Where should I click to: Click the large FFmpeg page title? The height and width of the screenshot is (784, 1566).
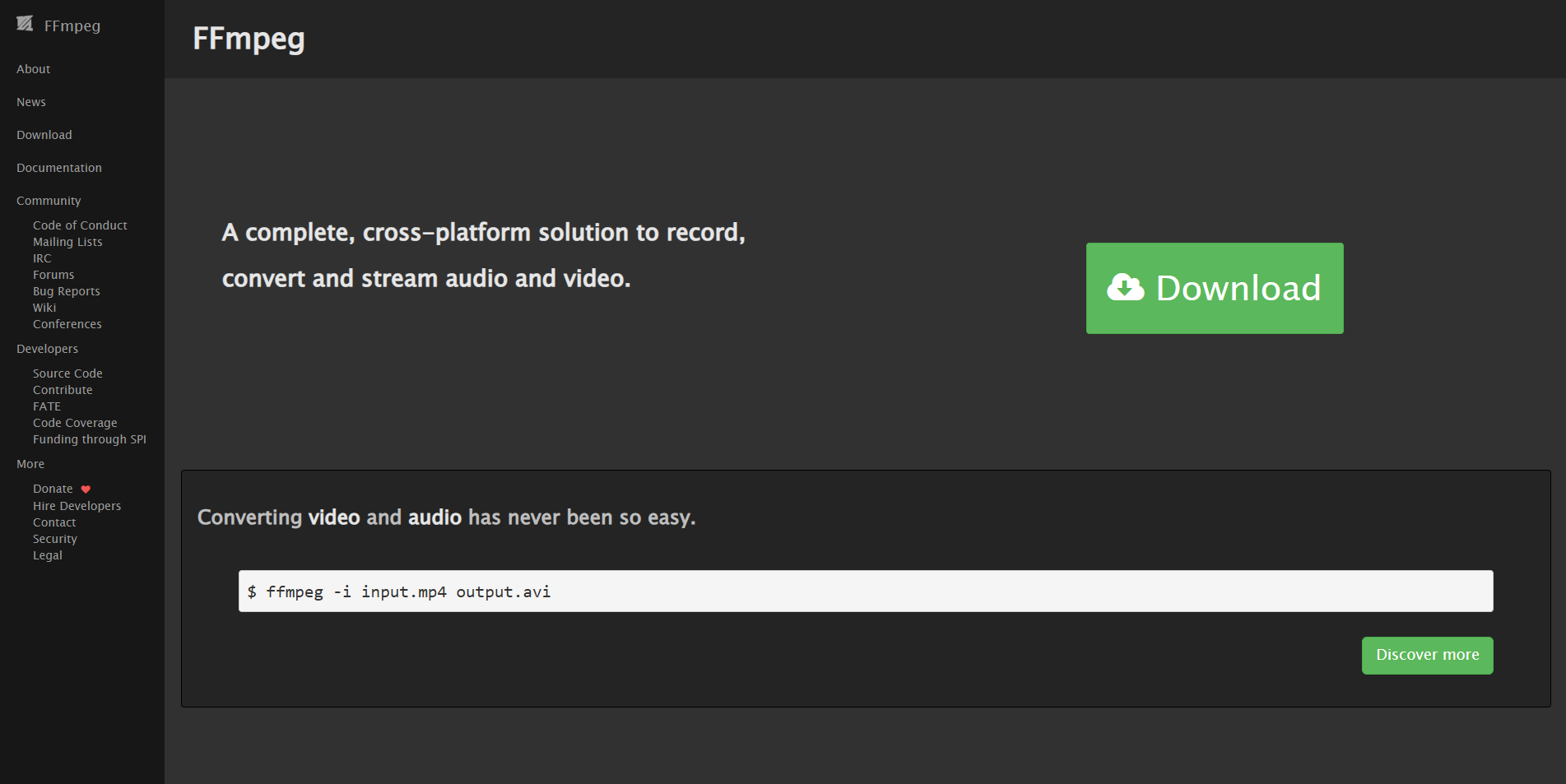pyautogui.click(x=249, y=39)
